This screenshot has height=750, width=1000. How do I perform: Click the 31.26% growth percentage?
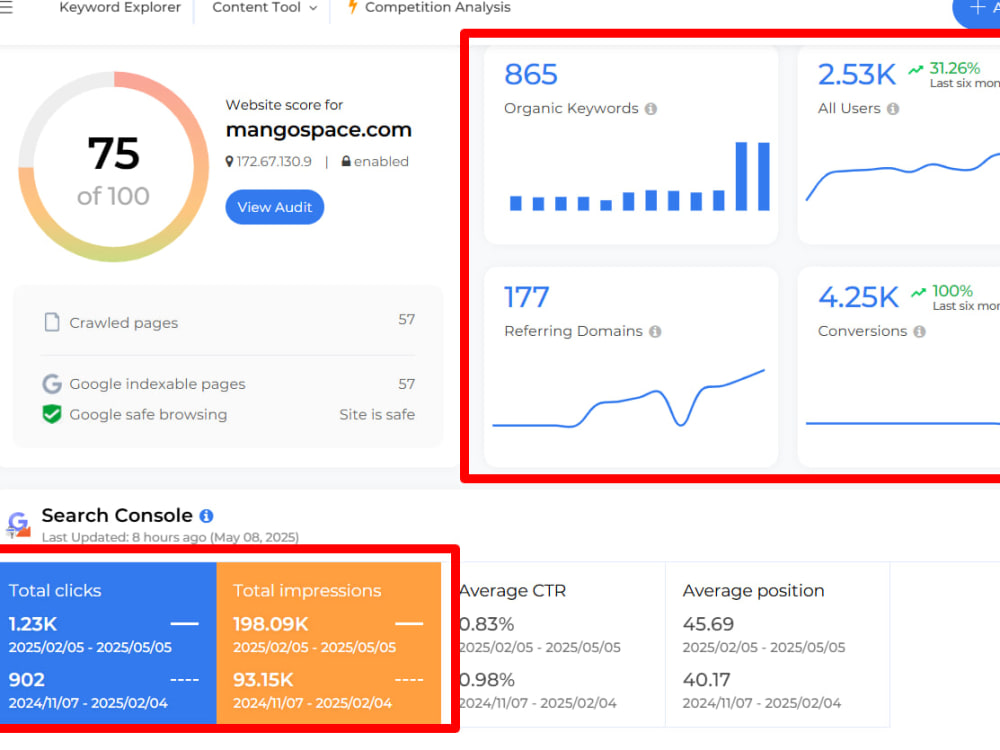coord(955,68)
